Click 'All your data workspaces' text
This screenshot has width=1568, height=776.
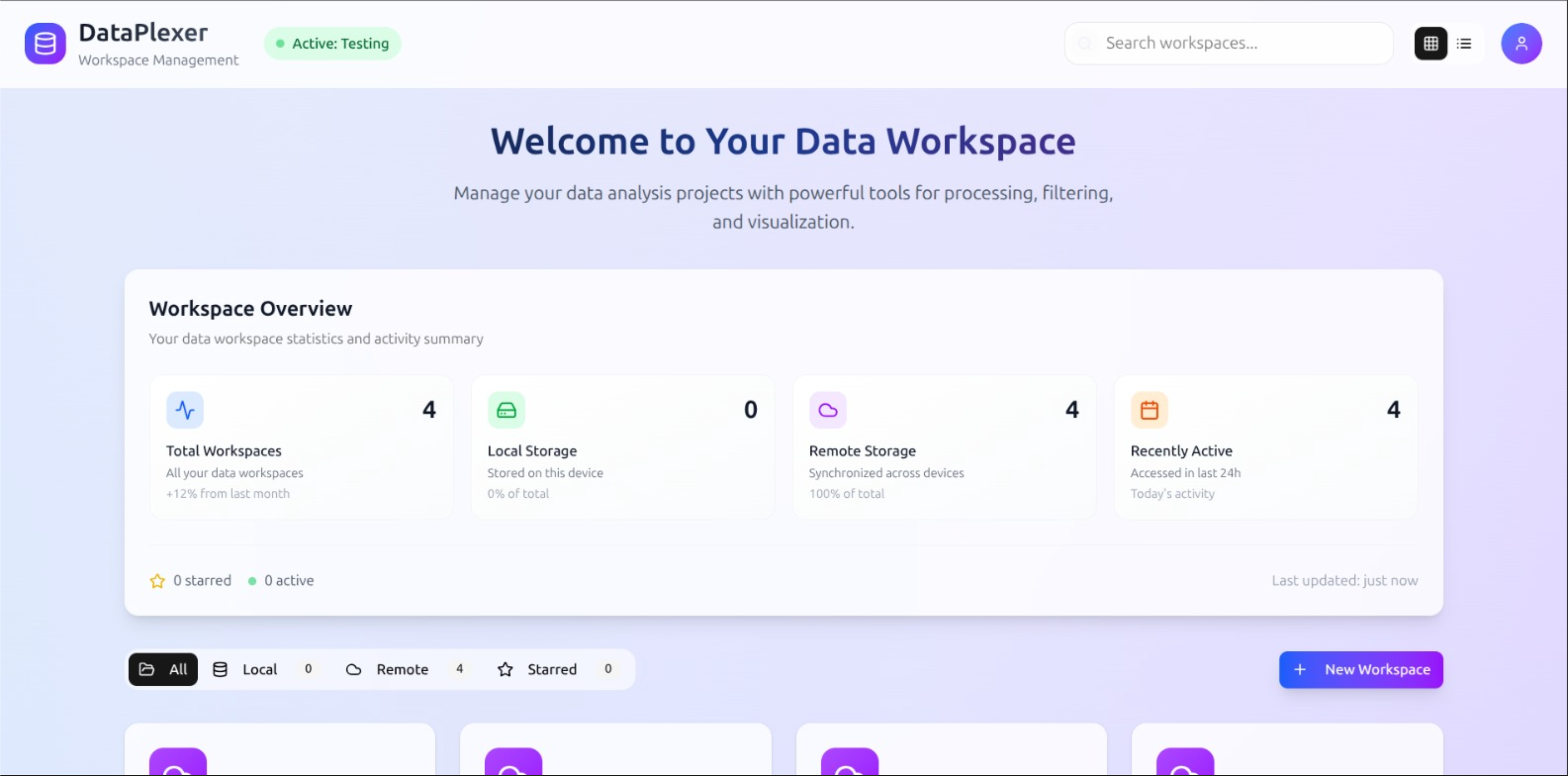[234, 473]
